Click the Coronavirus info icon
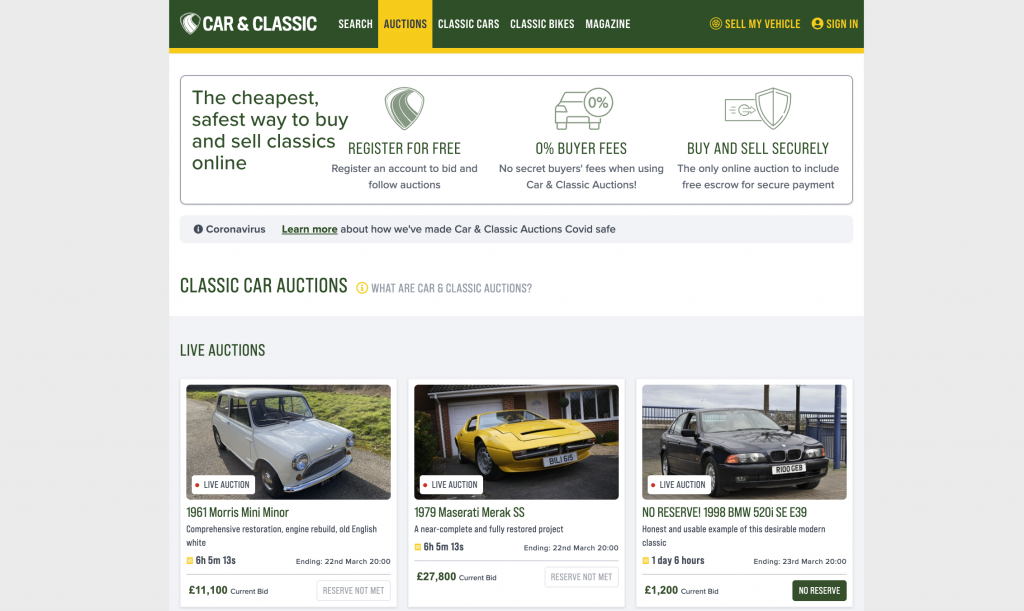The image size is (1024, 611). pos(198,229)
